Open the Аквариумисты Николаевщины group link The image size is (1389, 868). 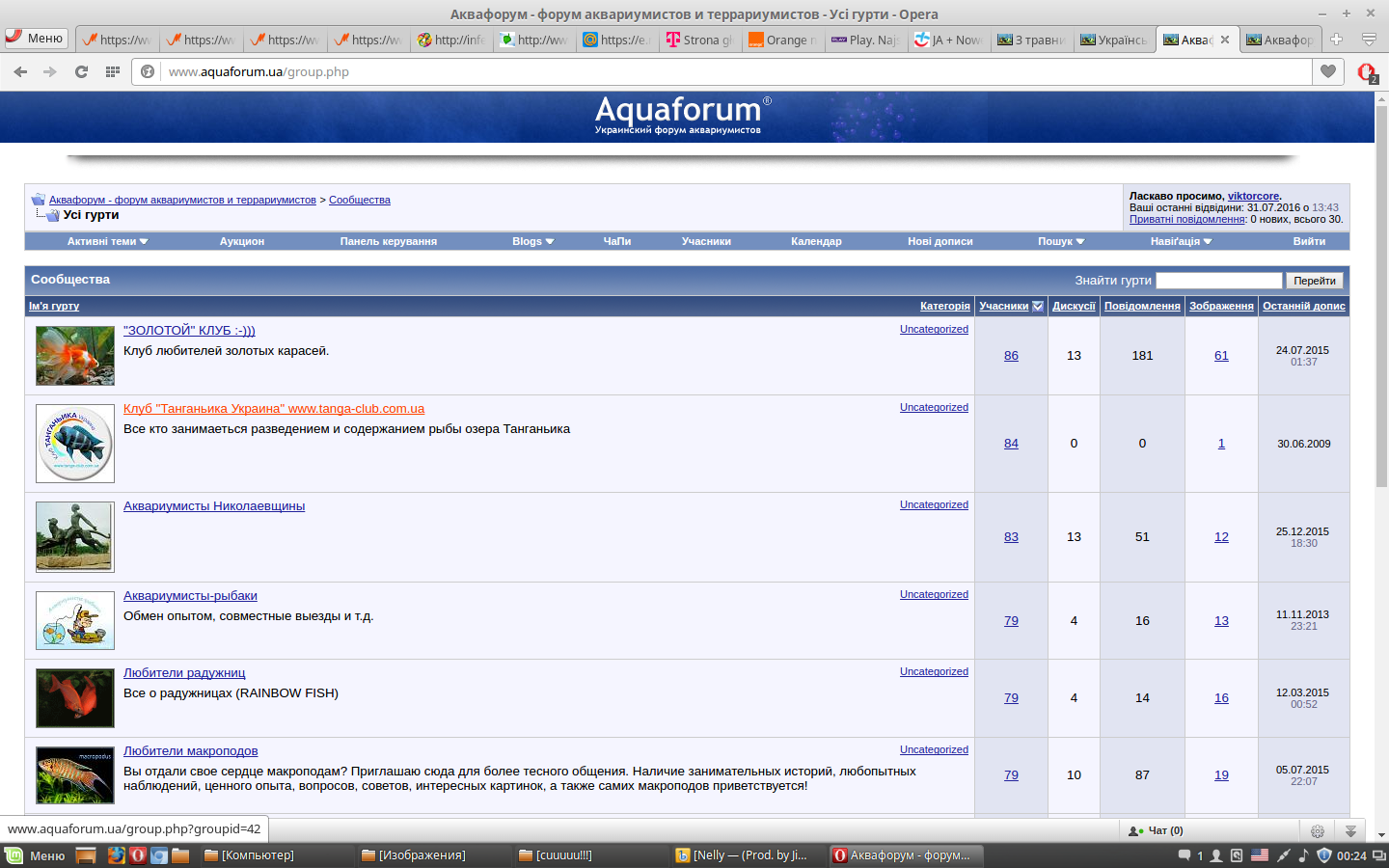pos(214,506)
